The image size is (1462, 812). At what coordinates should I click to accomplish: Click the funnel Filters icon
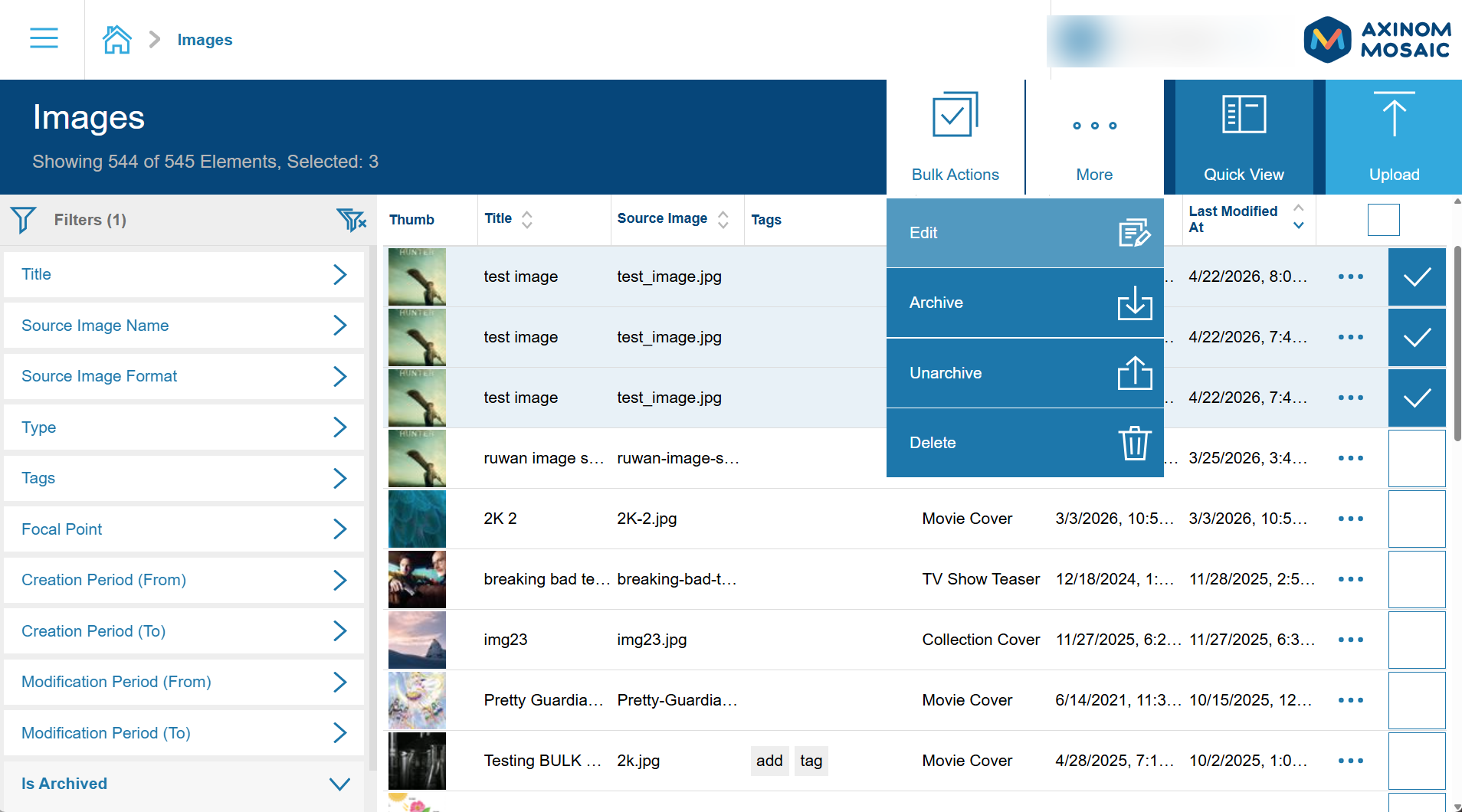23,220
